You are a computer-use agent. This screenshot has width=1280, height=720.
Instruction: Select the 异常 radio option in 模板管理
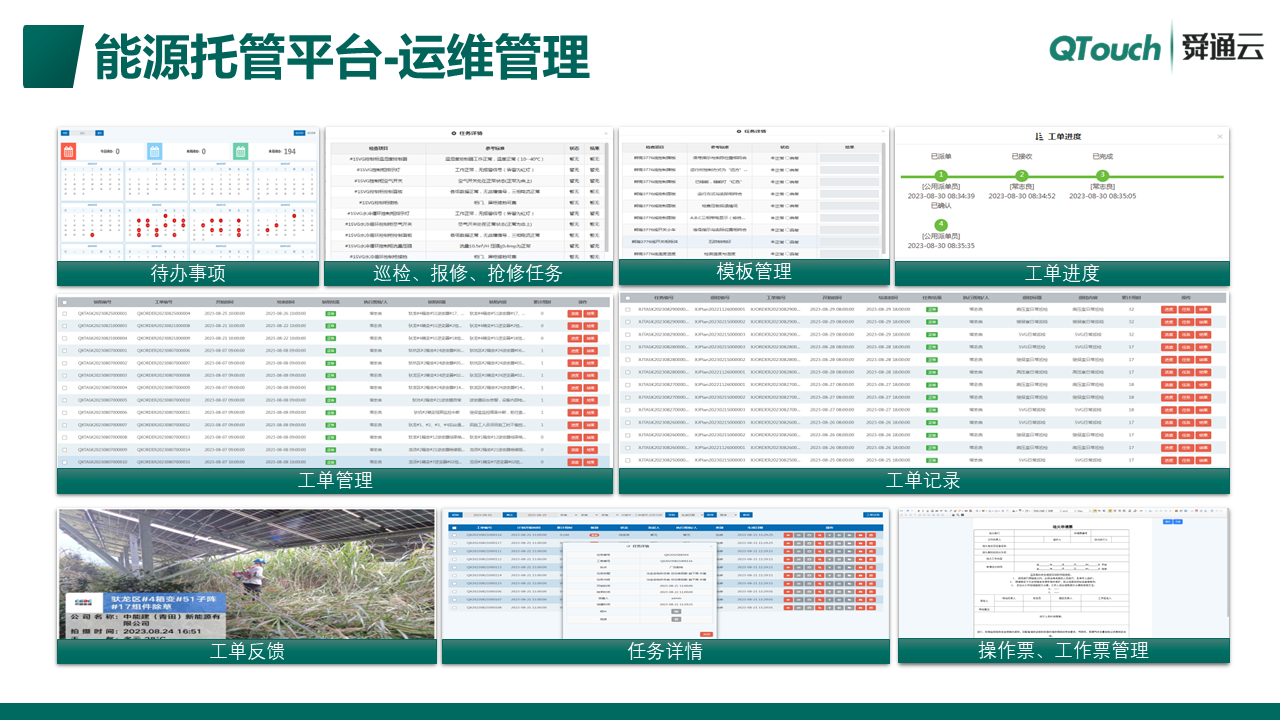tap(789, 158)
